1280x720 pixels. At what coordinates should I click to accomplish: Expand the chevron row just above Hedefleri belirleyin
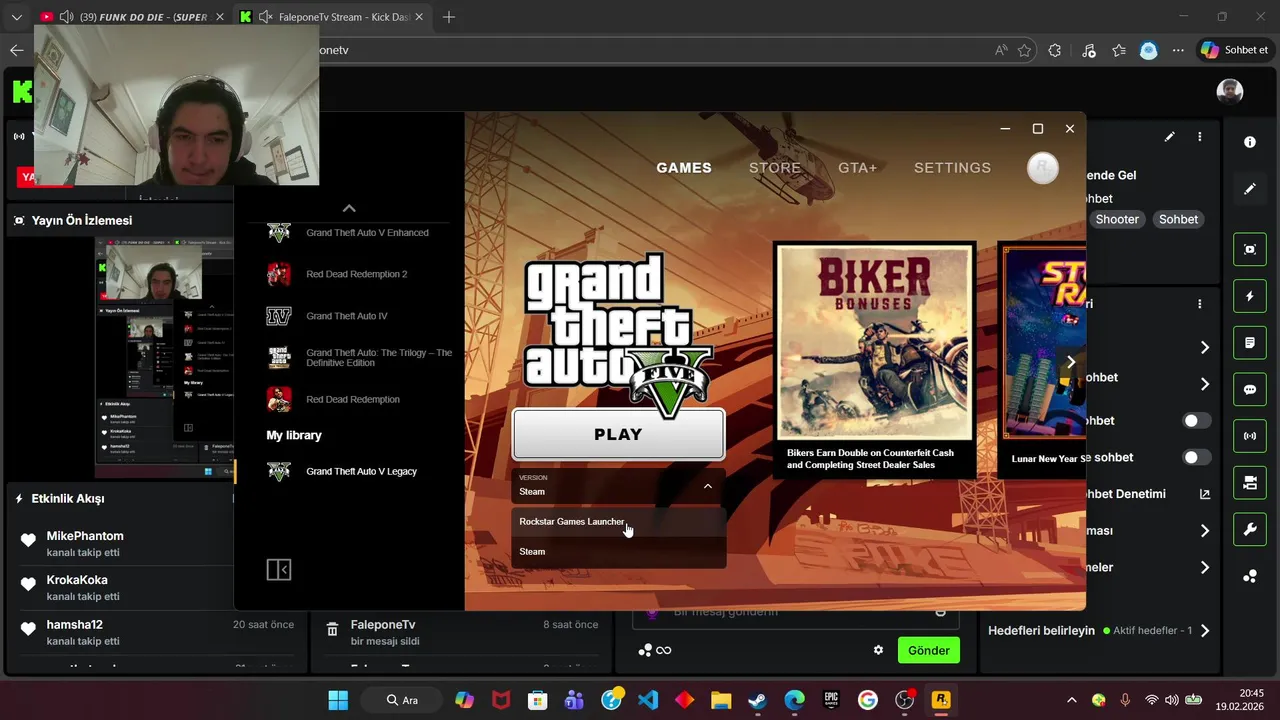tap(1204, 568)
